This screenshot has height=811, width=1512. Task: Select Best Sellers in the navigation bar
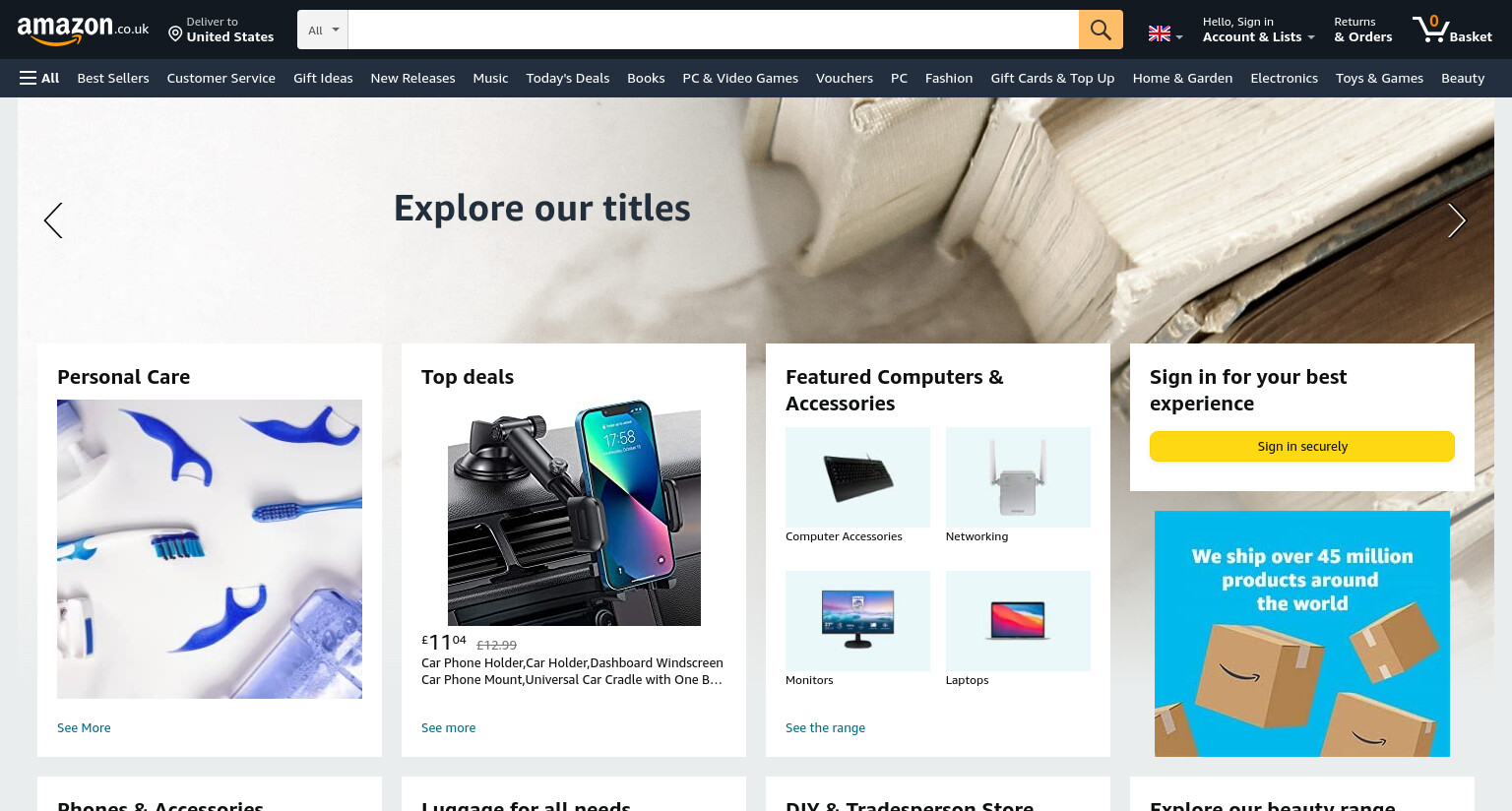pos(113,78)
